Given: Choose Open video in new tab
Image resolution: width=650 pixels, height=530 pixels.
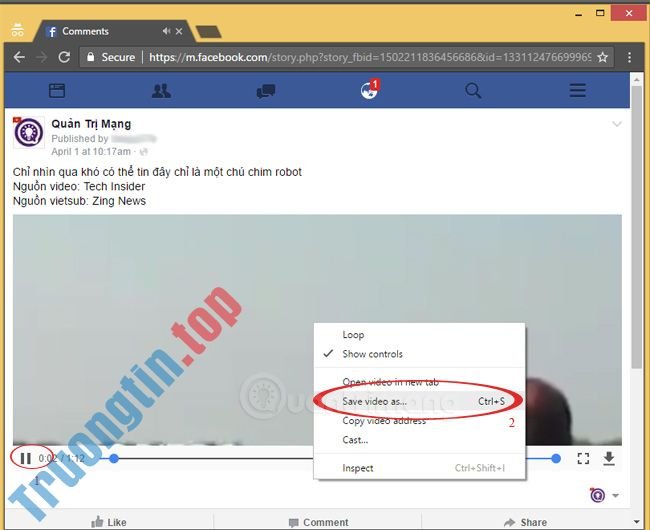Looking at the screenshot, I should pos(420,382).
